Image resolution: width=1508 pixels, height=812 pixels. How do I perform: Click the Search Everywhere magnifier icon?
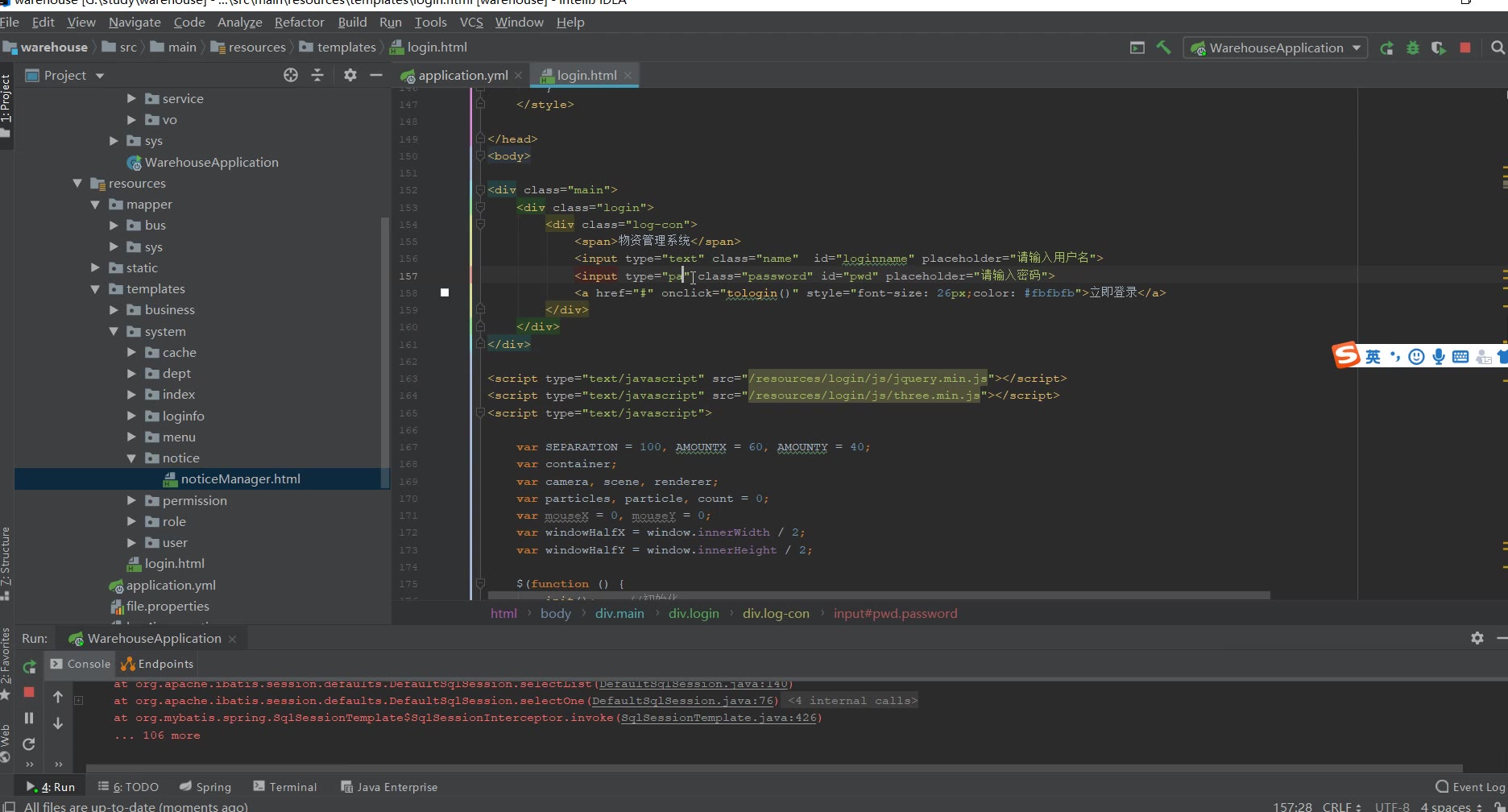[1498, 48]
